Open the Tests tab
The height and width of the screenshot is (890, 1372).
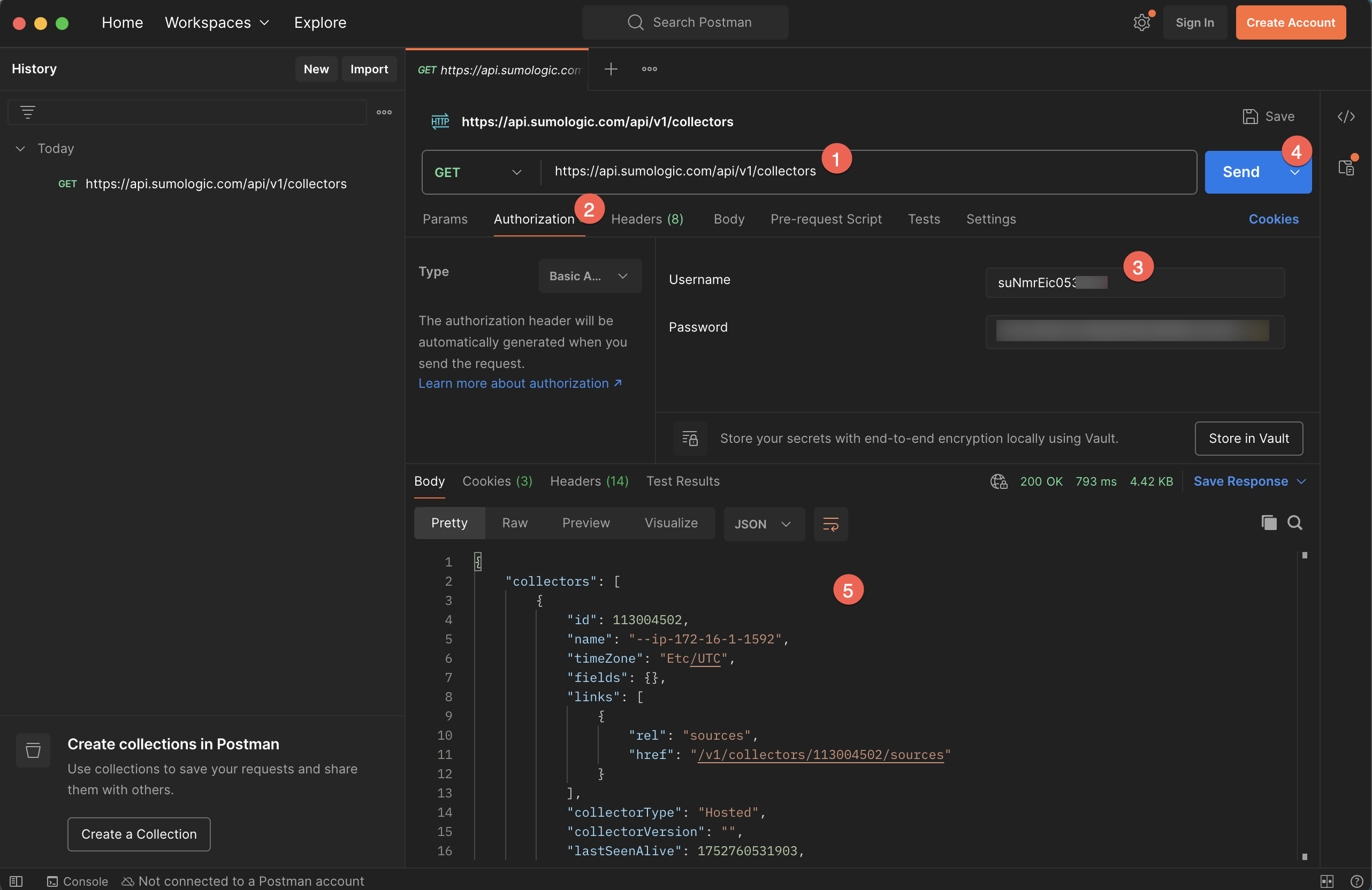(924, 219)
